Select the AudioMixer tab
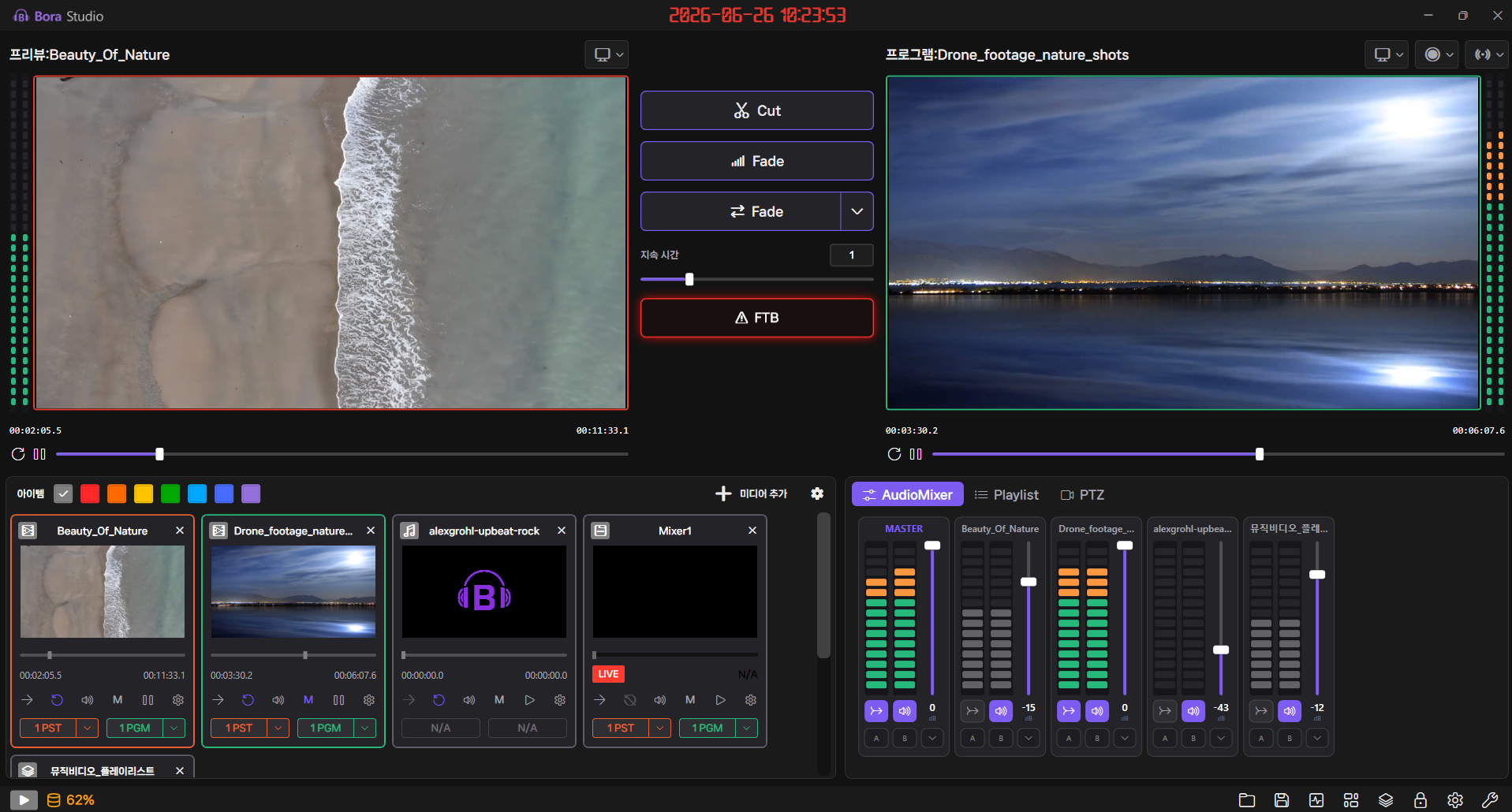Image resolution: width=1512 pixels, height=812 pixels. tap(908, 494)
